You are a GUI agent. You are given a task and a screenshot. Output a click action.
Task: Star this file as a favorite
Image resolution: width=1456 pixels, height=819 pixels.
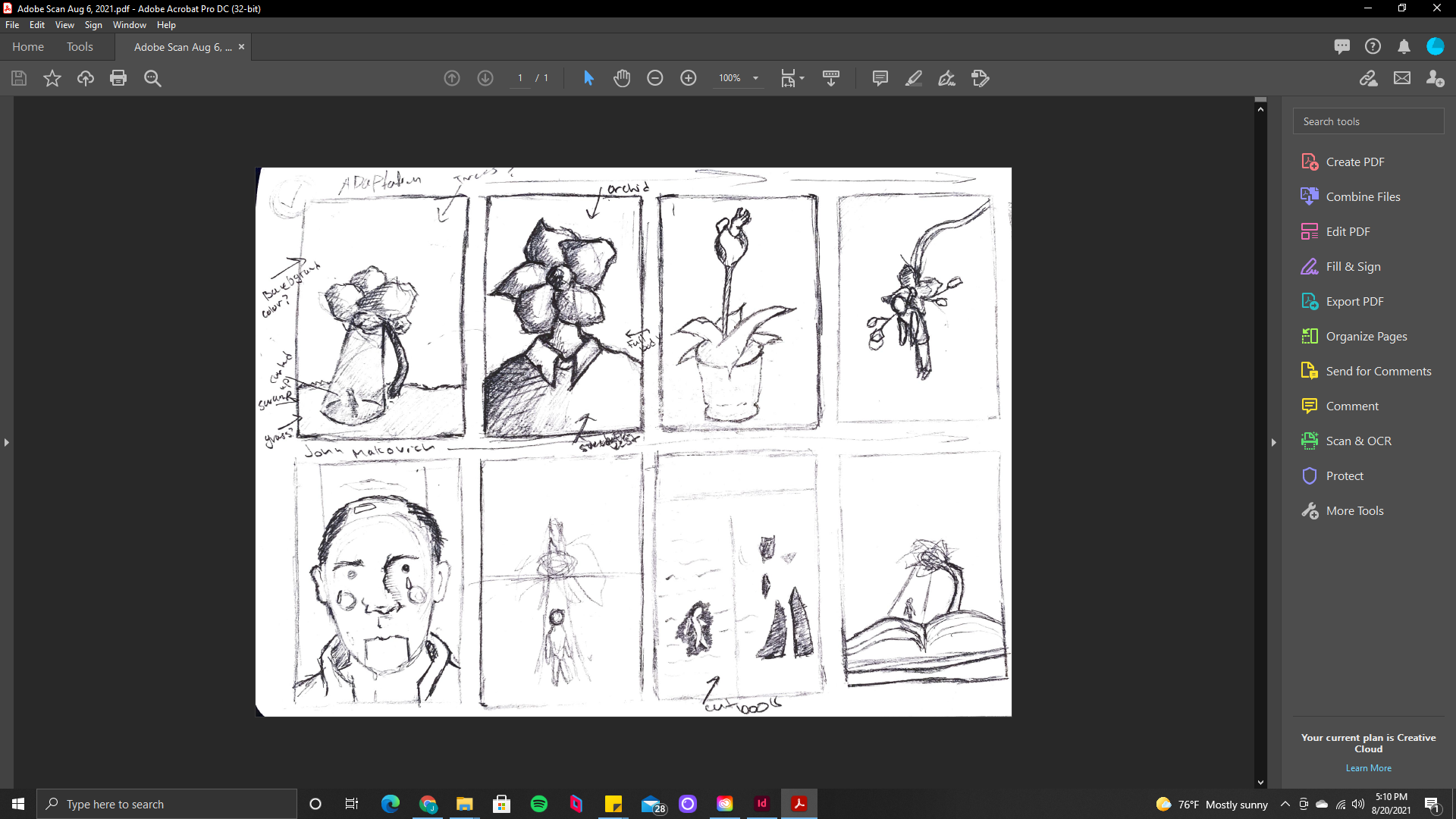[52, 78]
